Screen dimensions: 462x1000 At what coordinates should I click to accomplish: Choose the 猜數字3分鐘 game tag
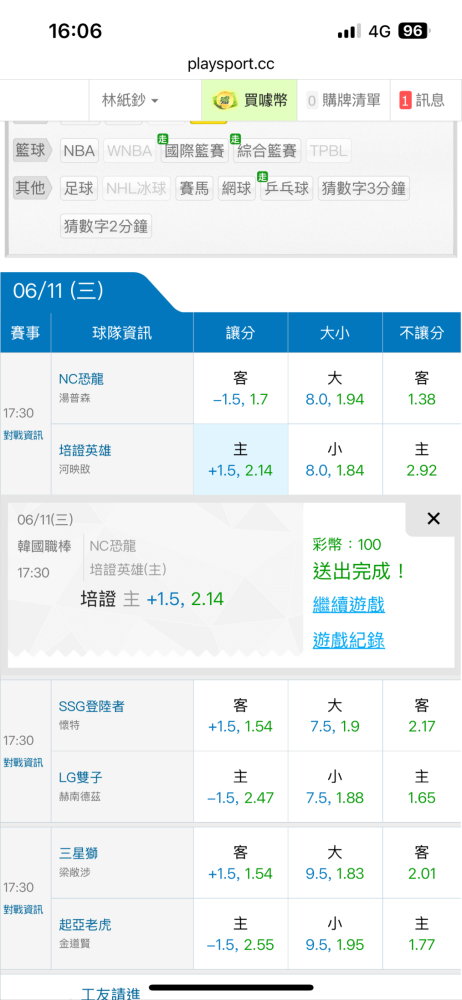[x=364, y=188]
